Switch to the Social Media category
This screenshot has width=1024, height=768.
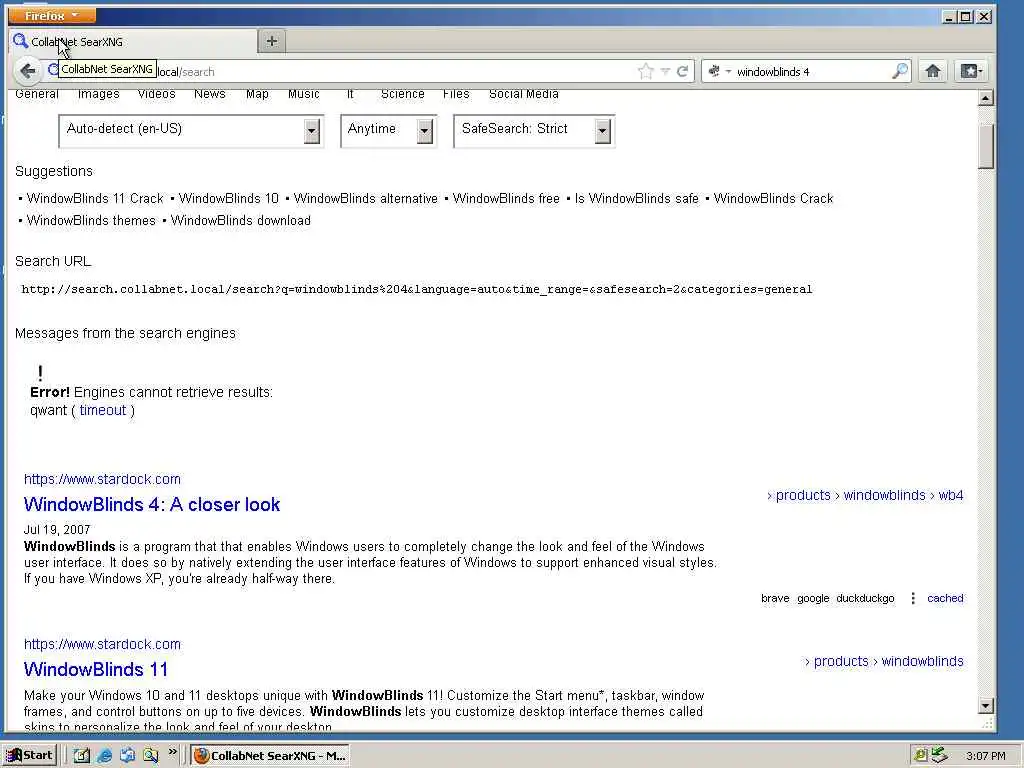tap(524, 94)
